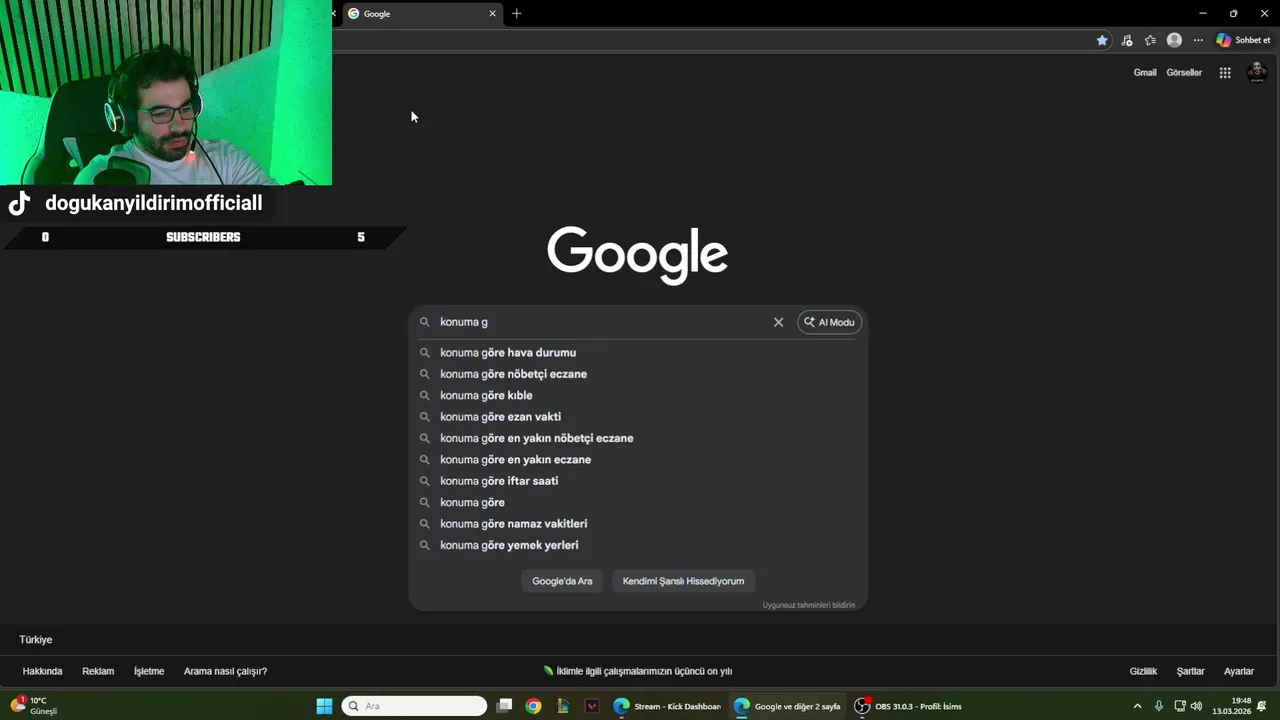Screen dimensions: 1280x720
Task: Open Gmail link
Action: [1145, 72]
